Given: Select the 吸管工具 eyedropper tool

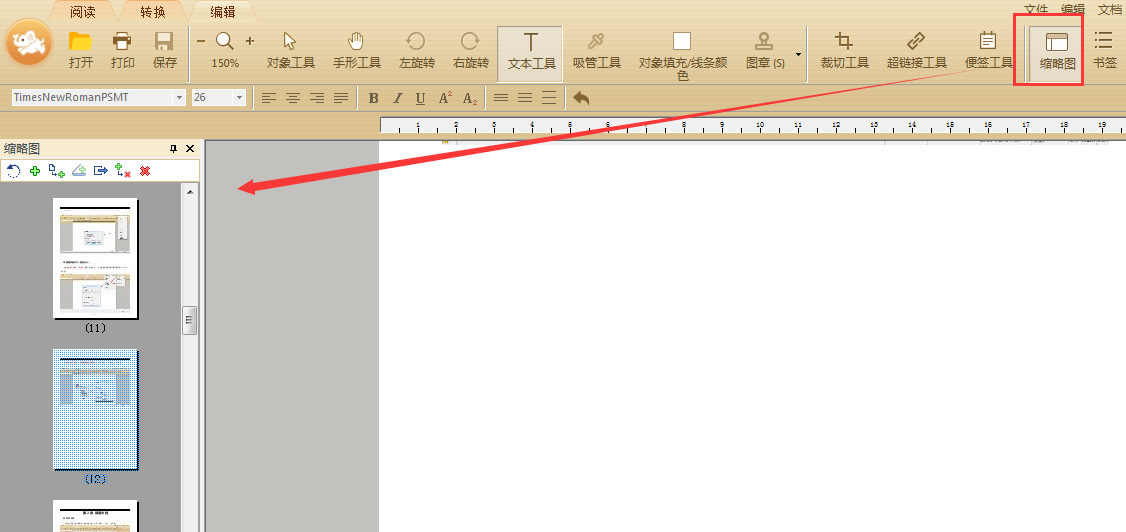Looking at the screenshot, I should point(597,50).
